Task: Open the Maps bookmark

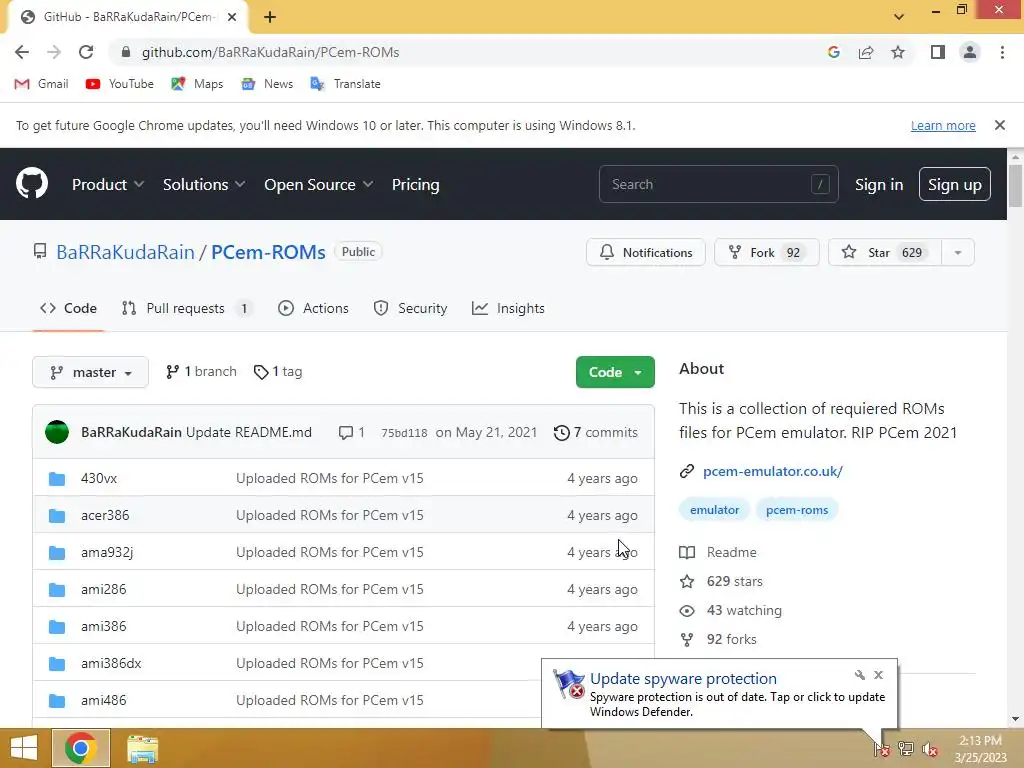Action: (x=197, y=84)
